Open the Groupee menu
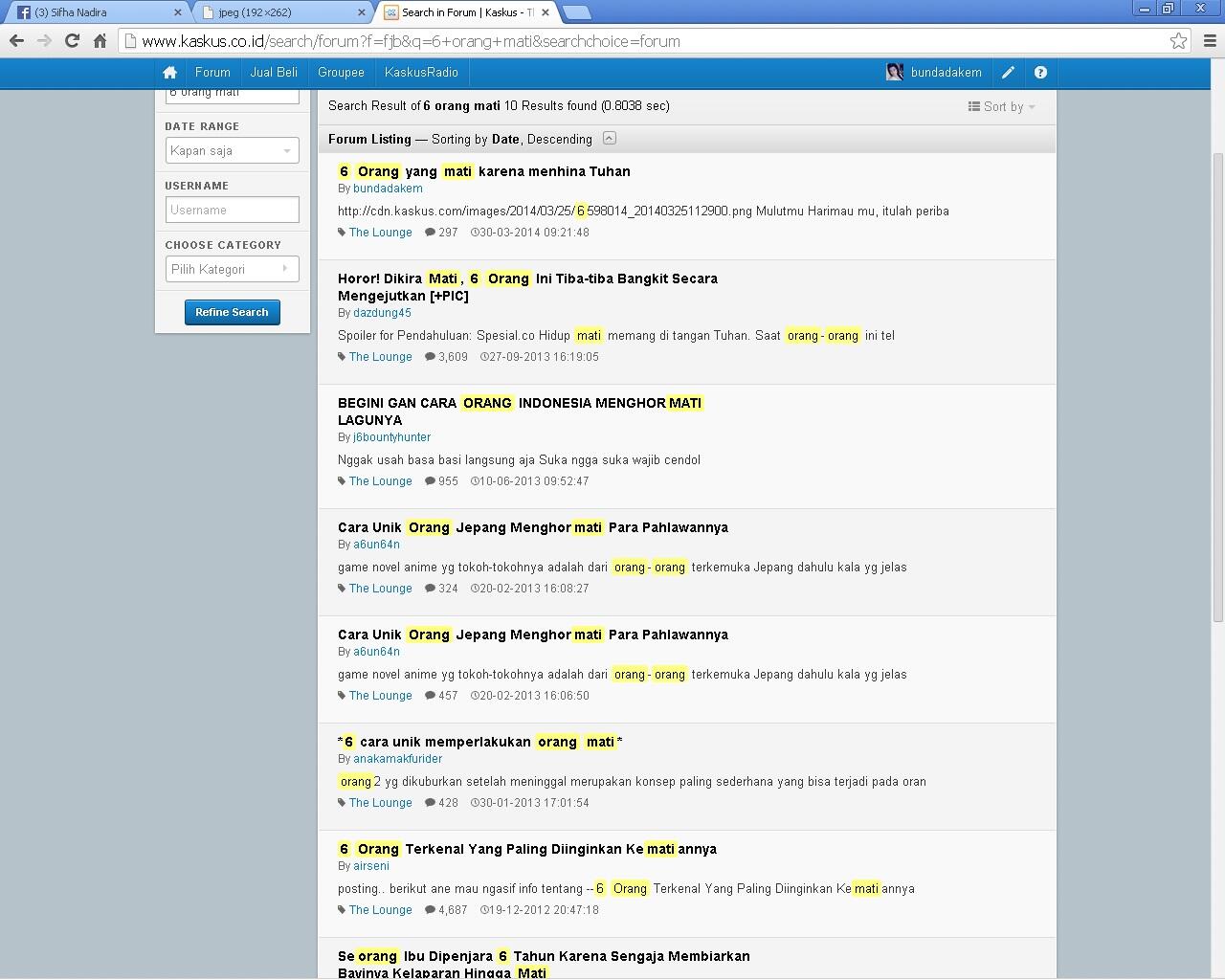This screenshot has height=980, width=1225. pos(341,73)
